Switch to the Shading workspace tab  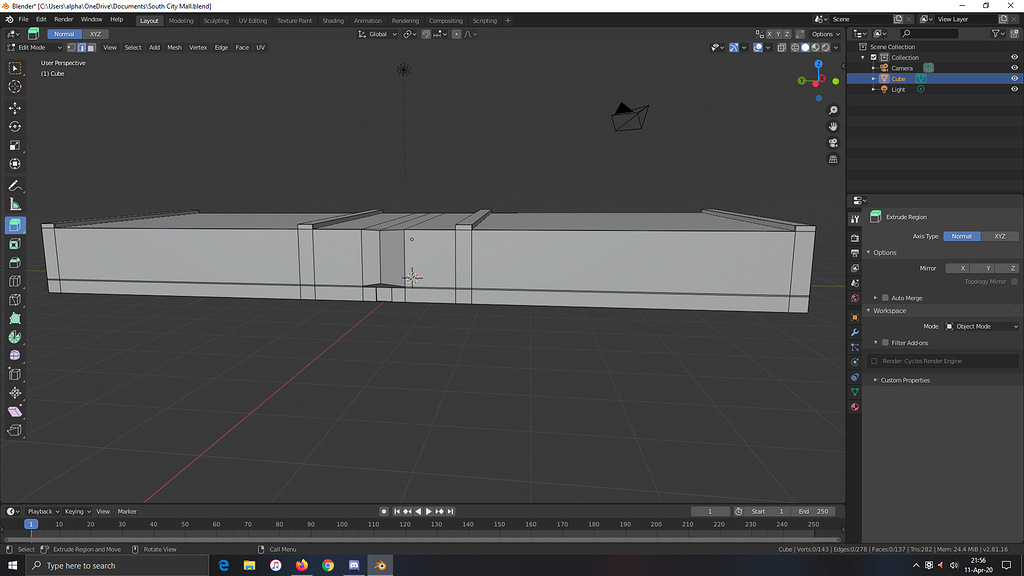coord(333,19)
